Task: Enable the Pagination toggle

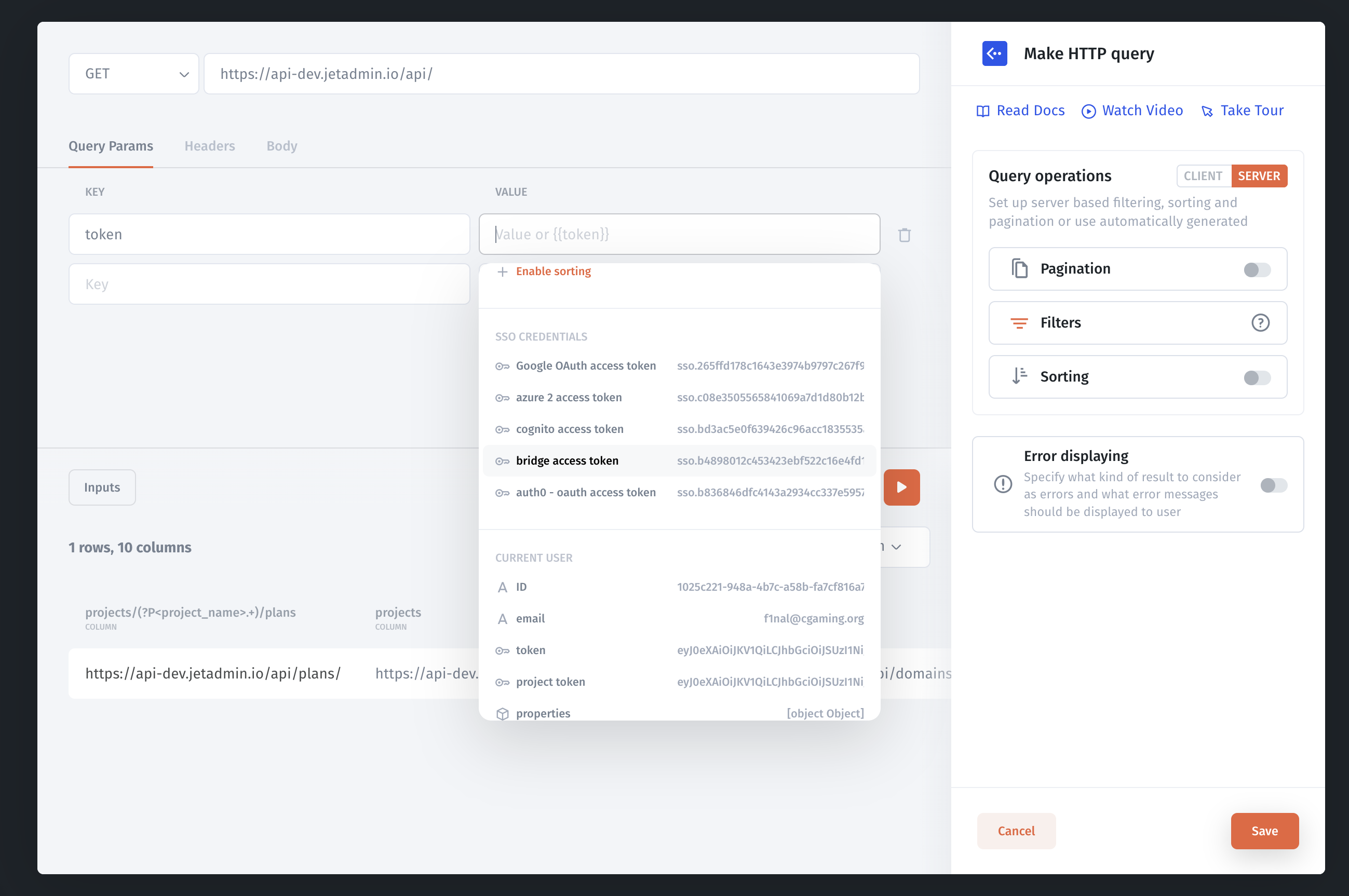Action: click(1257, 270)
